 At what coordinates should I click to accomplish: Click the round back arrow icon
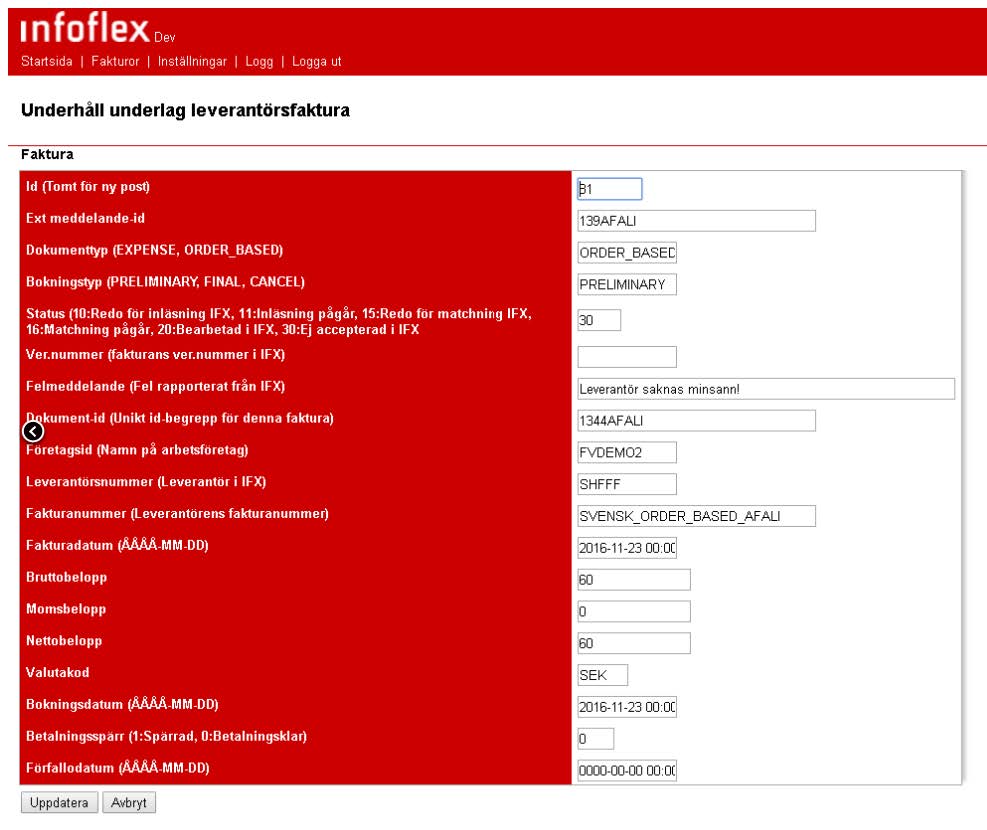pyautogui.click(x=33, y=431)
